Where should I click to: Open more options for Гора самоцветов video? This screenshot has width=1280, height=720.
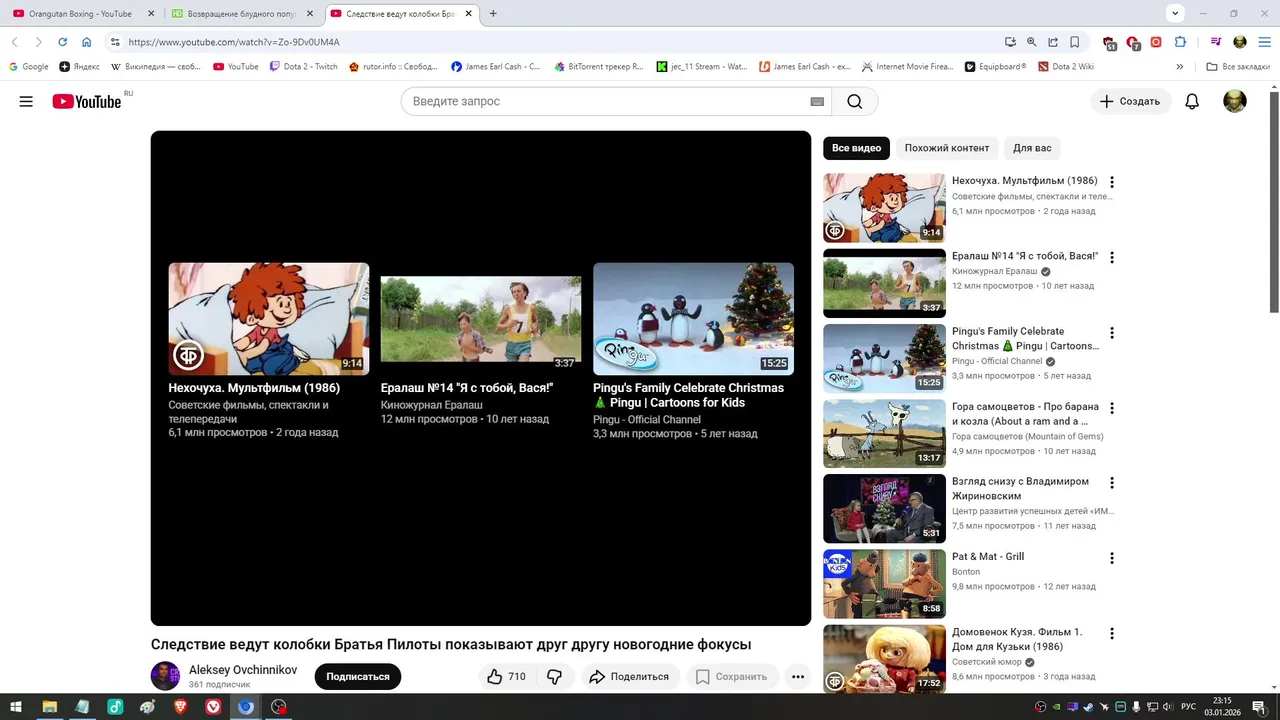1111,408
